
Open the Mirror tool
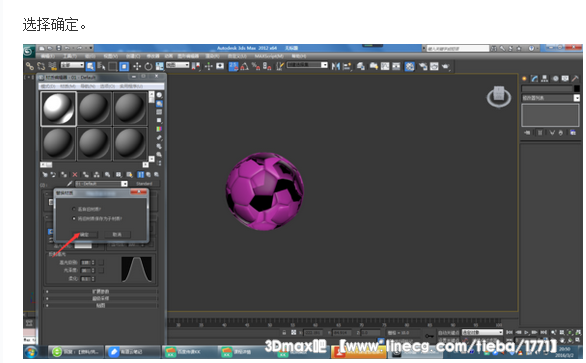point(336,67)
